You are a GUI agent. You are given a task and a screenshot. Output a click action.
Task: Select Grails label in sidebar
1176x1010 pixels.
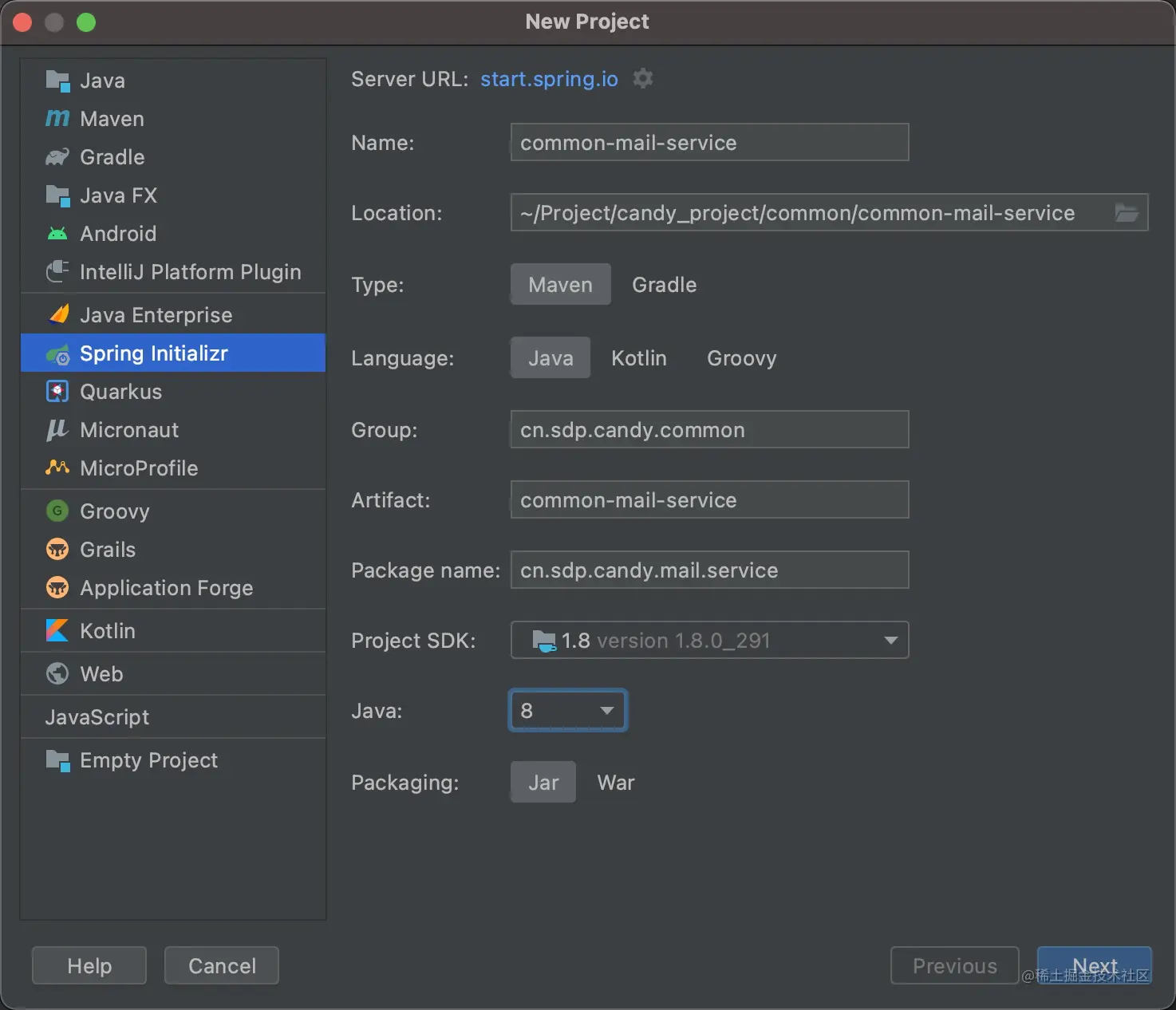[108, 550]
